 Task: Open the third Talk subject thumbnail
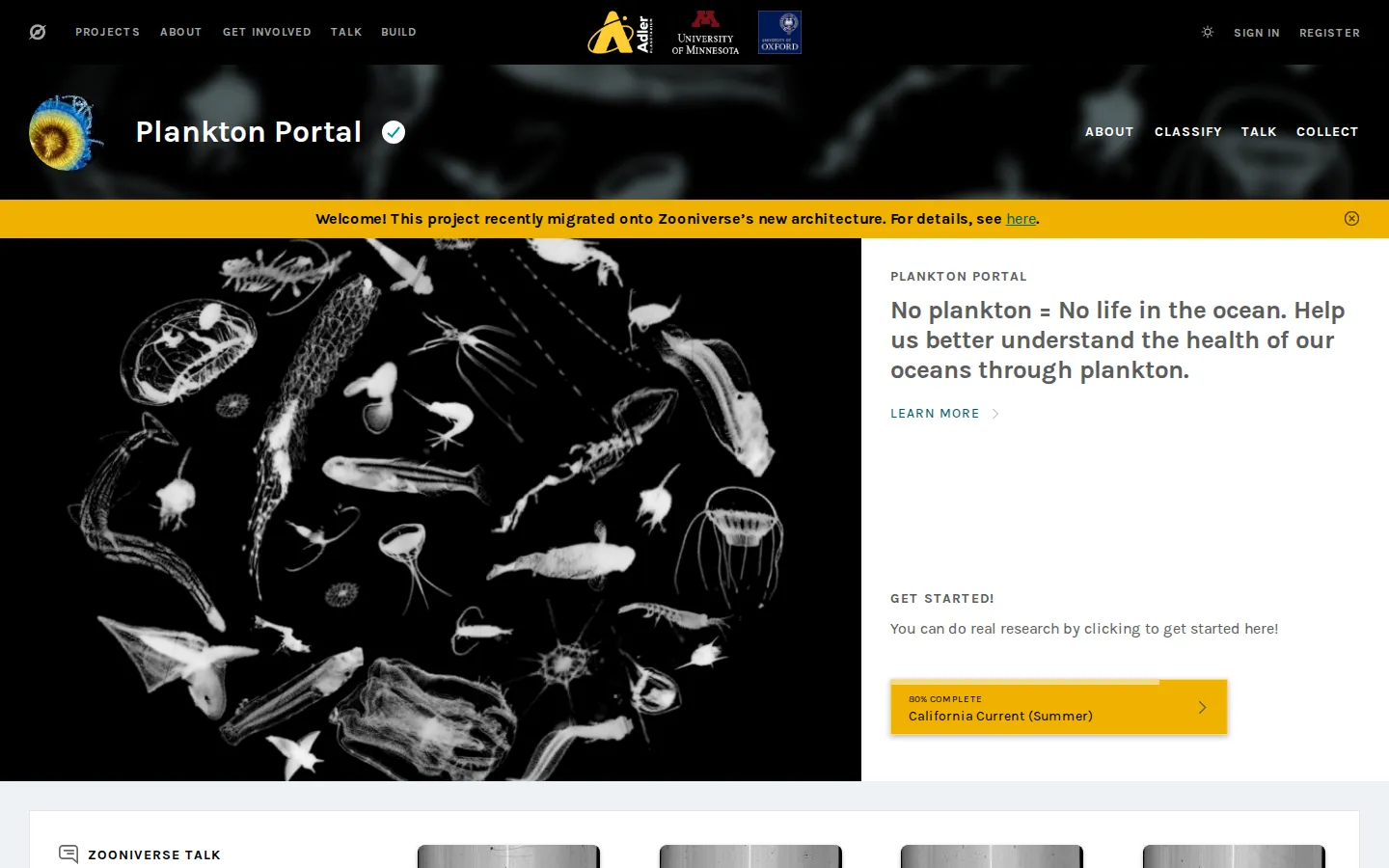click(992, 856)
